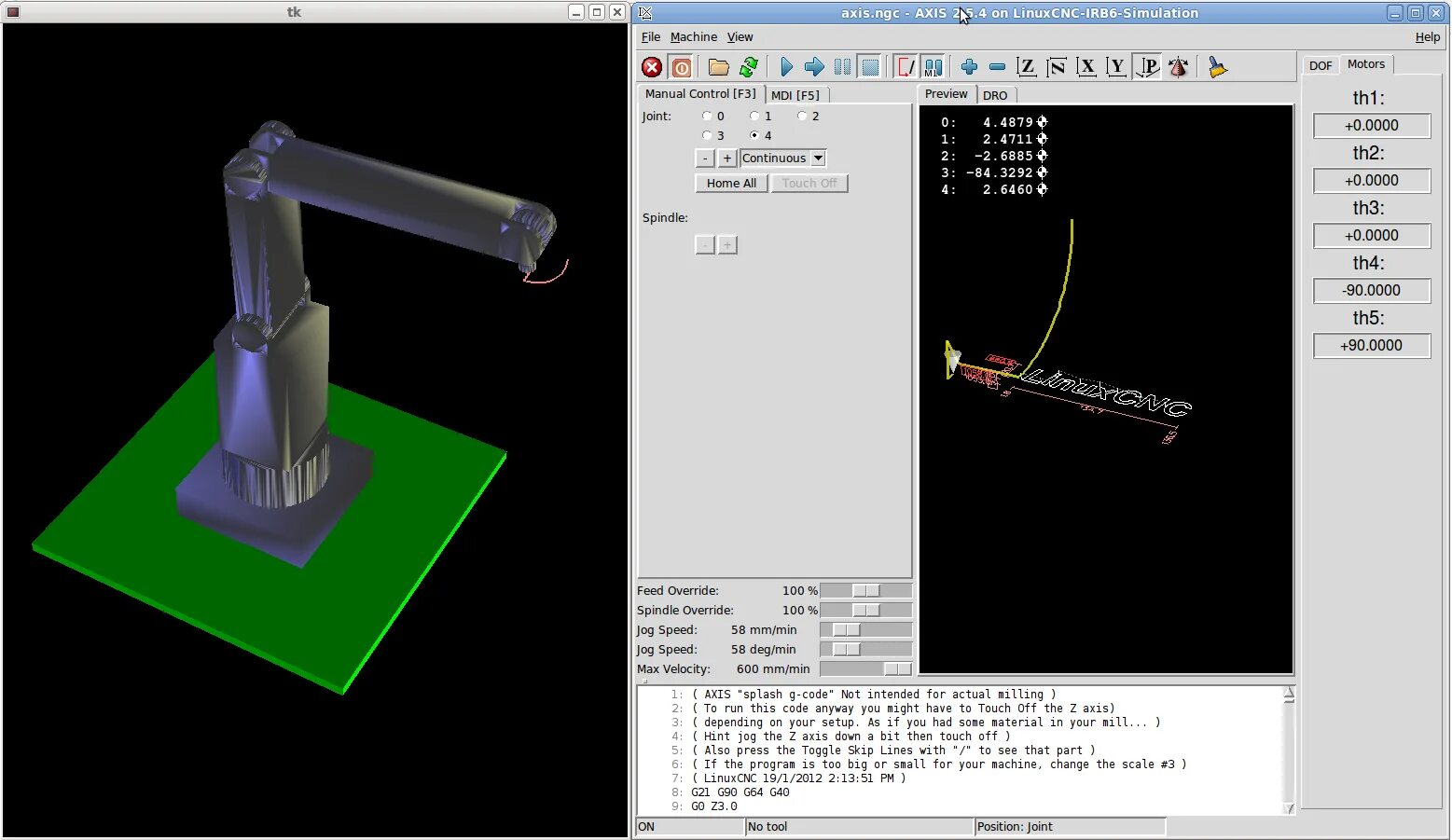The width and height of the screenshot is (1452, 840).
Task: Reload the current file
Action: (748, 67)
